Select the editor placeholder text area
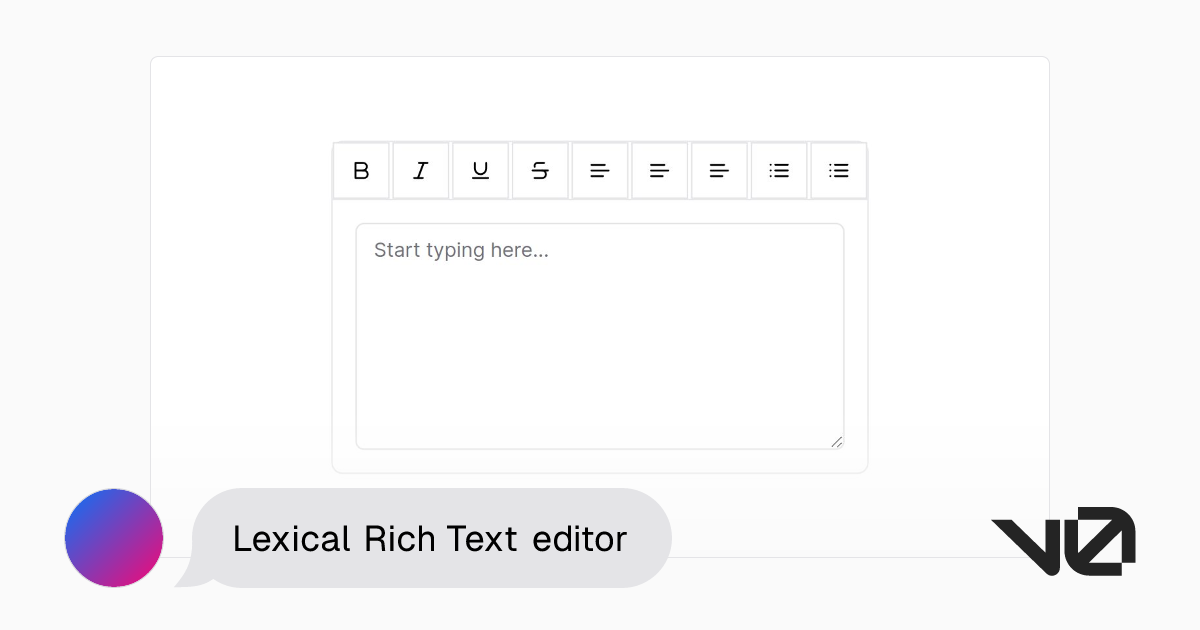 pyautogui.click(x=462, y=250)
